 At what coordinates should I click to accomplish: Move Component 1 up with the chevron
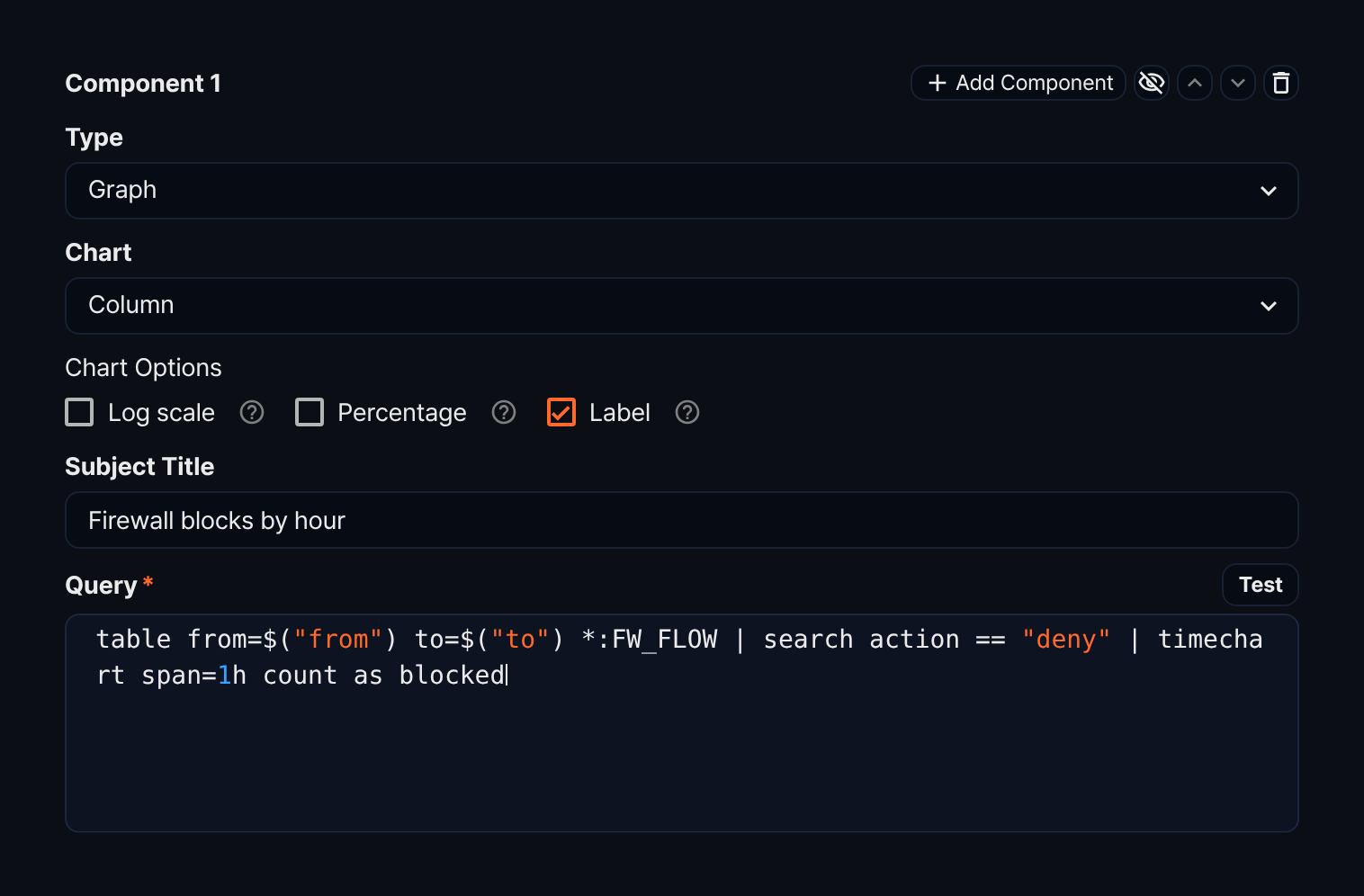[x=1195, y=83]
